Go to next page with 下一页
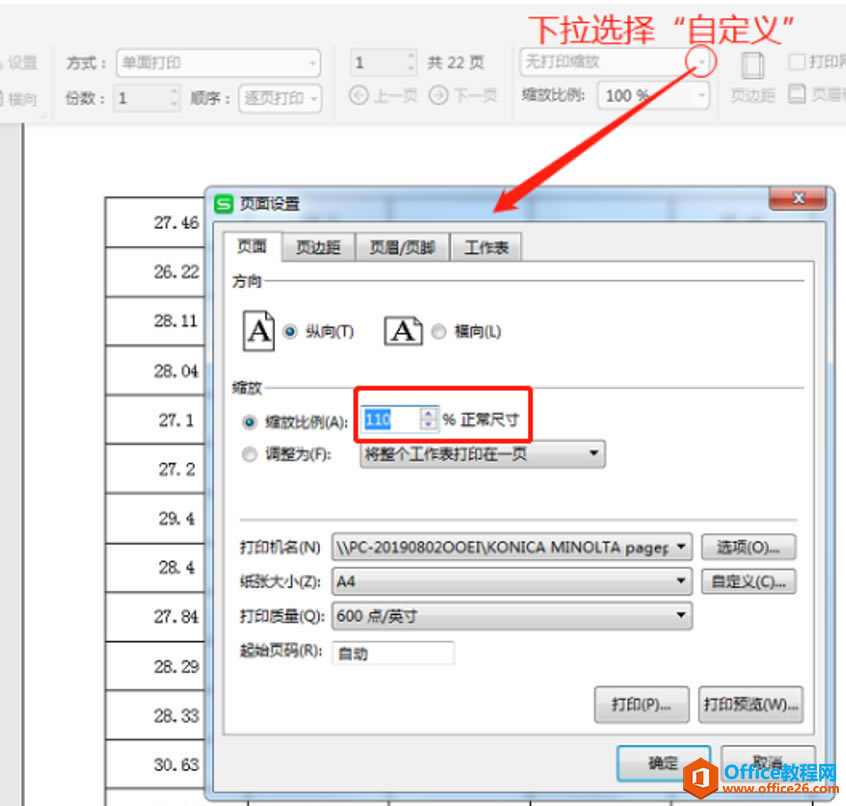Image resolution: width=846 pixels, height=806 pixels. click(x=463, y=96)
